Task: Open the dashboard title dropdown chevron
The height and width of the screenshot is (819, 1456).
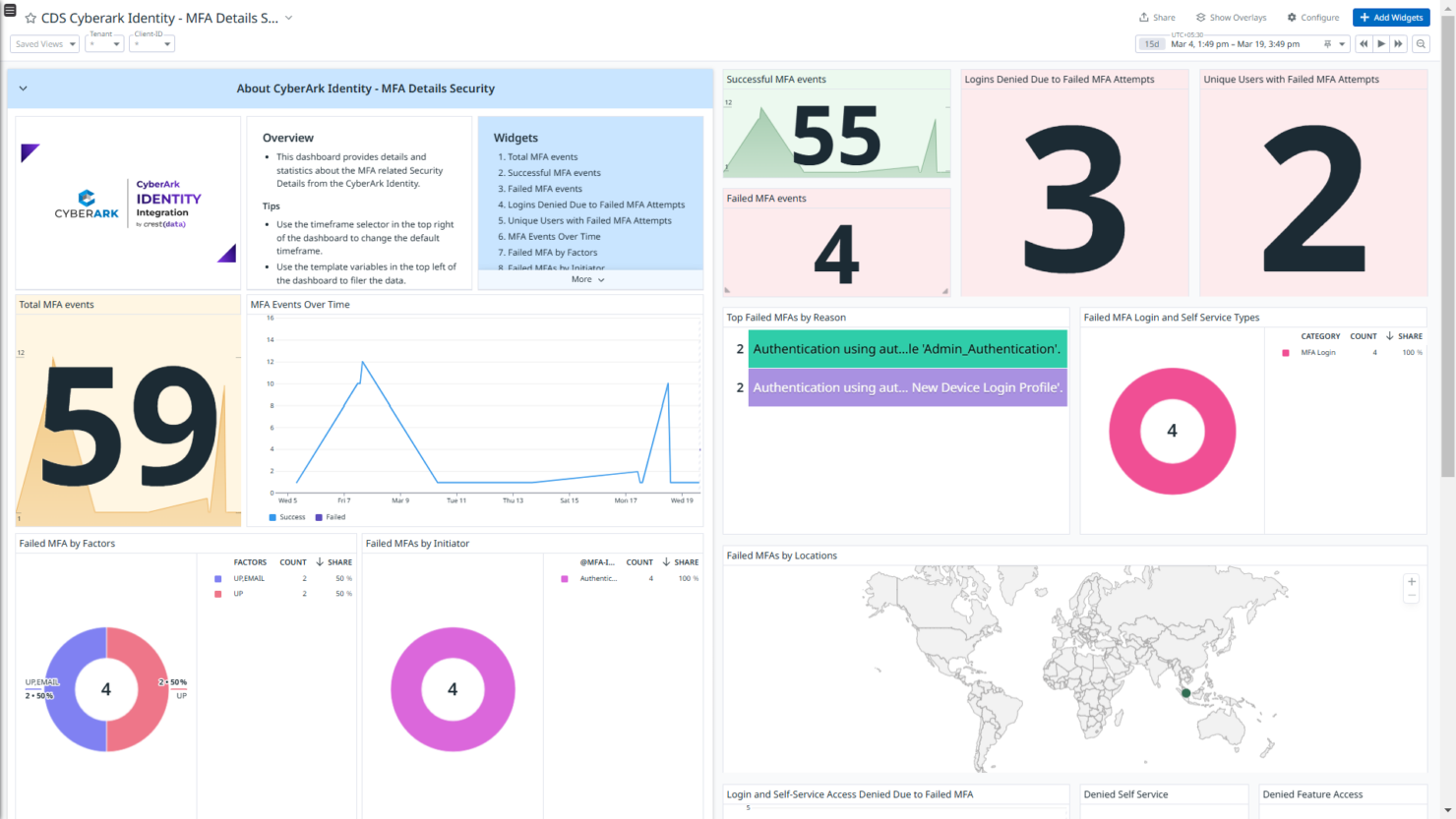Action: (x=288, y=18)
